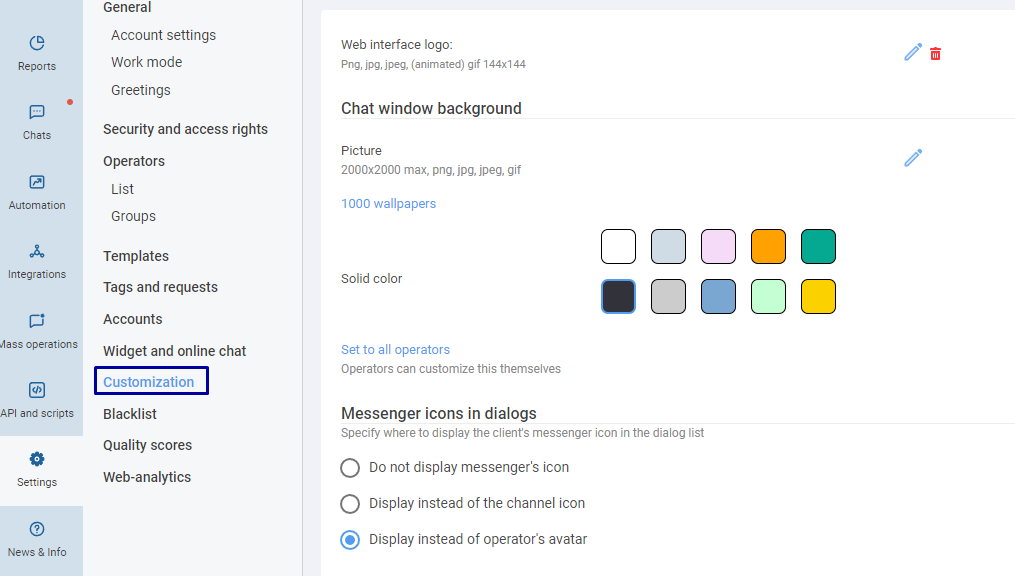This screenshot has width=1015, height=576.
Task: Open Mass operations in sidebar
Action: point(37,331)
